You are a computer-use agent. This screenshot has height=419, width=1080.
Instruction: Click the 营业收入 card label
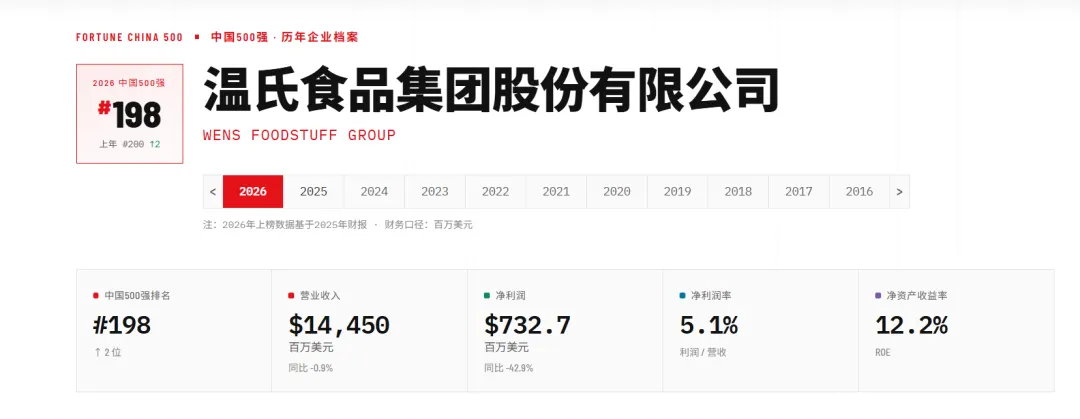(320, 295)
